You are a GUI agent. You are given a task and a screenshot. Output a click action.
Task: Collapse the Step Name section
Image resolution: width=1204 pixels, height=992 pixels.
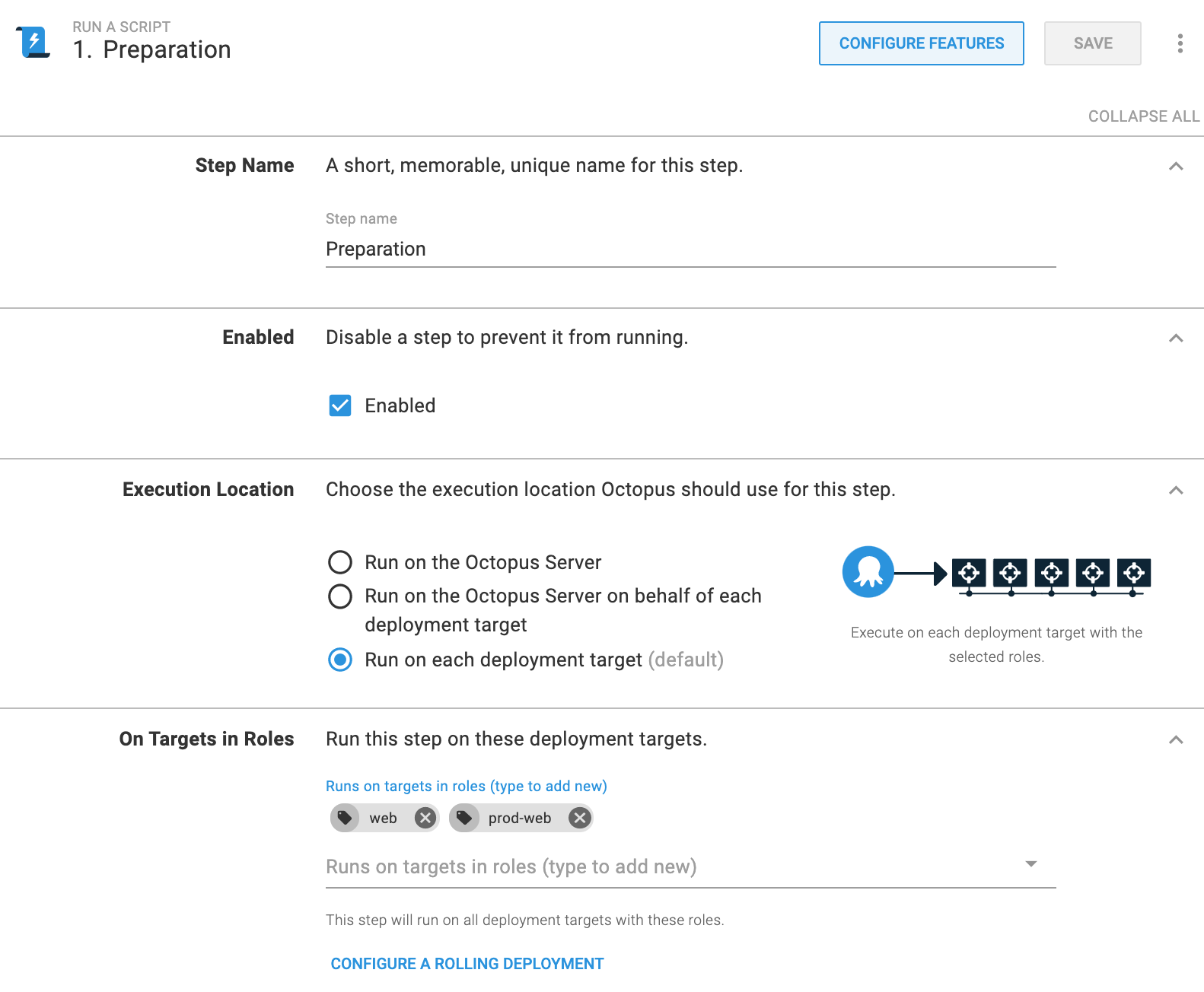[x=1176, y=166]
